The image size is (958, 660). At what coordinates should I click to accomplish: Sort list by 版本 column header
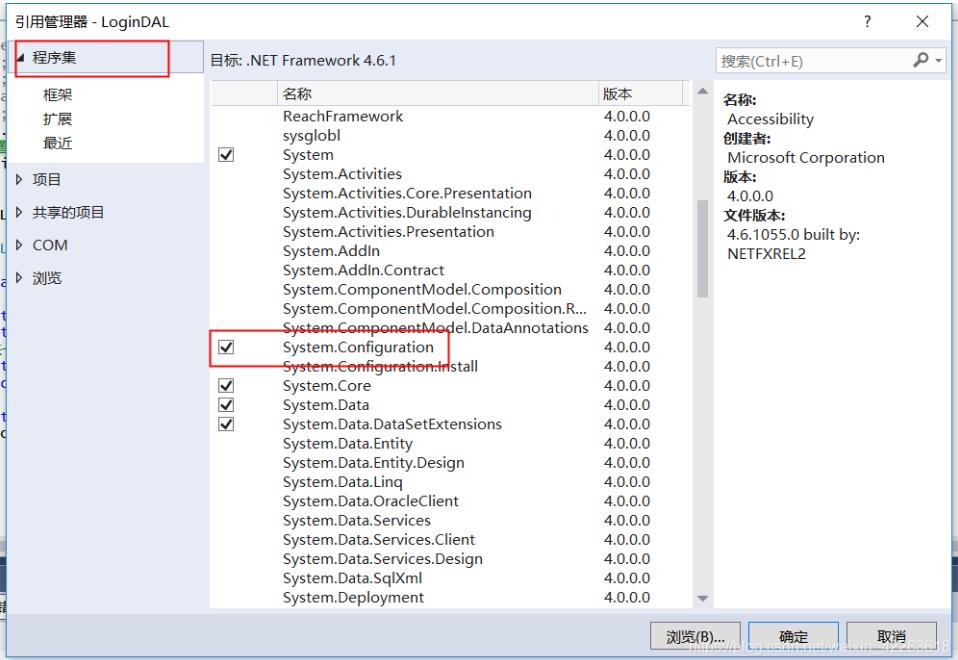point(640,94)
